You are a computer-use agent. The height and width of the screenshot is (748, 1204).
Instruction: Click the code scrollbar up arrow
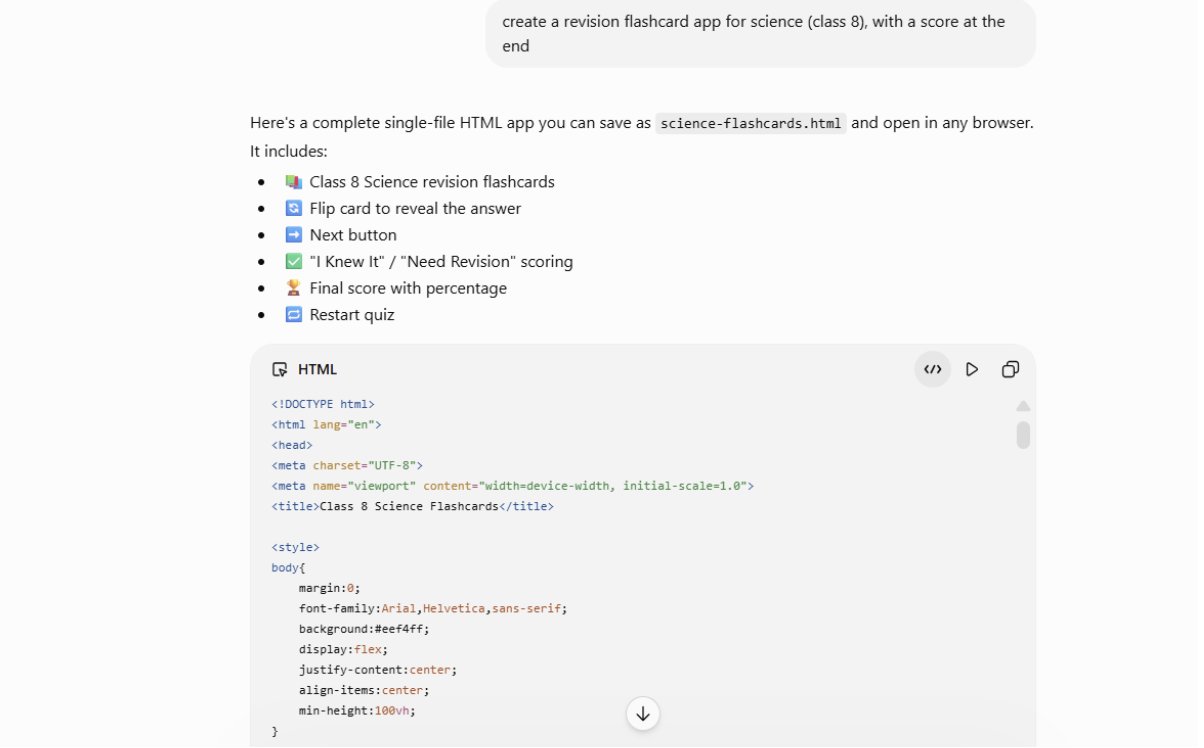(1023, 406)
